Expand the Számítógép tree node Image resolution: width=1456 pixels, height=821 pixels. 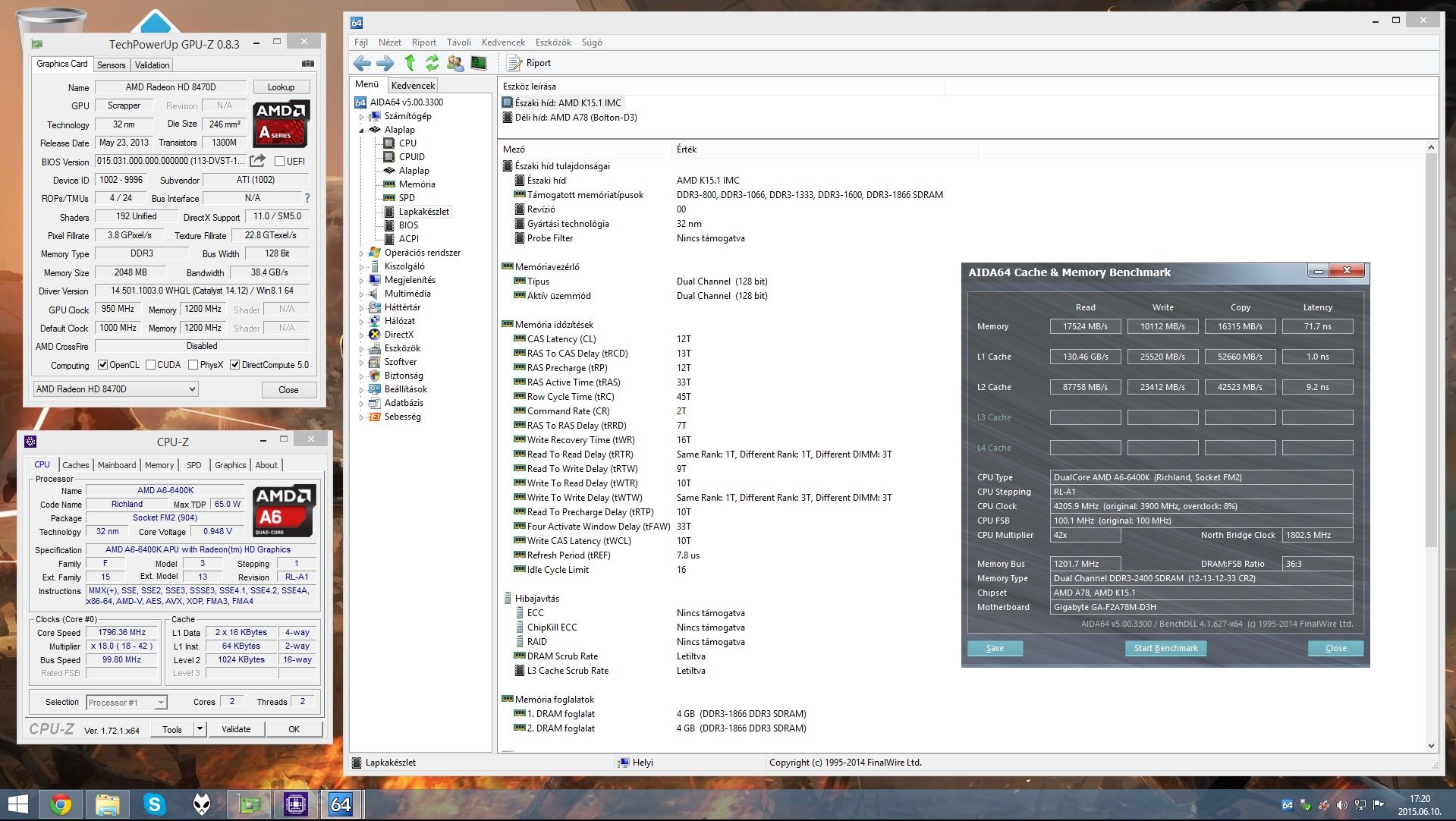[x=361, y=116]
